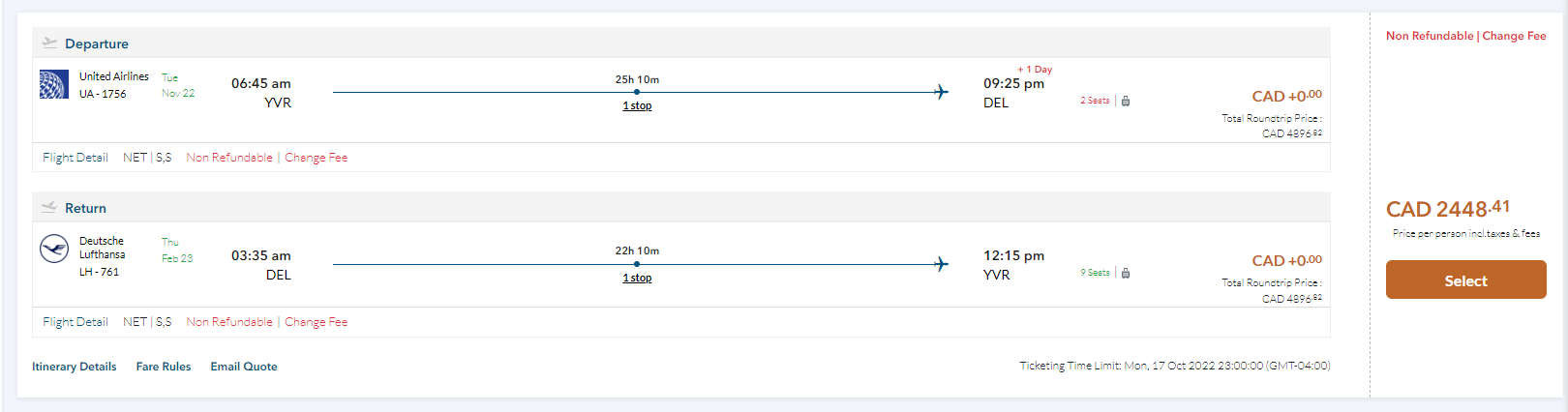Click Change Fee under departure flight
Viewport: 1568px width, 412px height.
(316, 158)
